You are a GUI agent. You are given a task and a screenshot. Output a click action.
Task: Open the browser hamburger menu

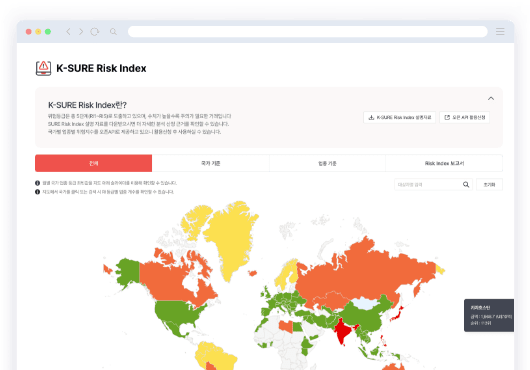coord(500,31)
